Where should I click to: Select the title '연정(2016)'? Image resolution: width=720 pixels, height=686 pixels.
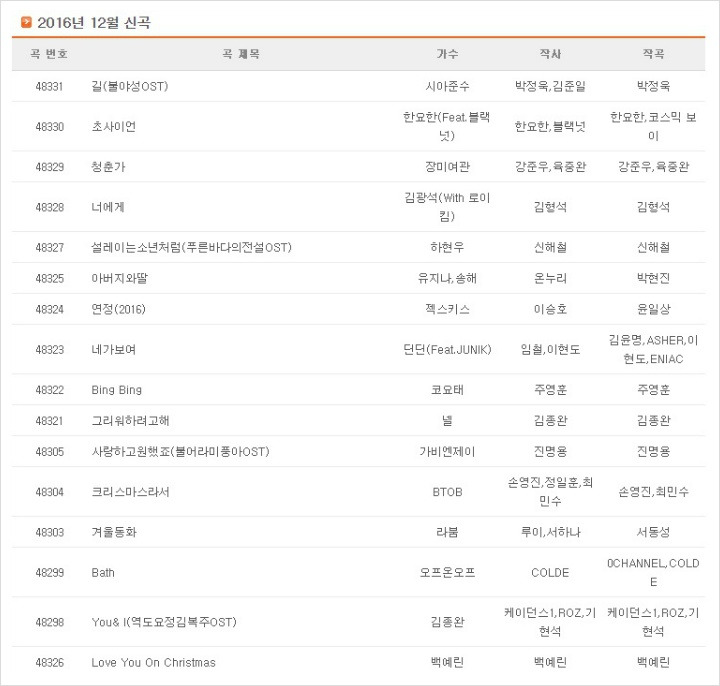tap(118, 309)
